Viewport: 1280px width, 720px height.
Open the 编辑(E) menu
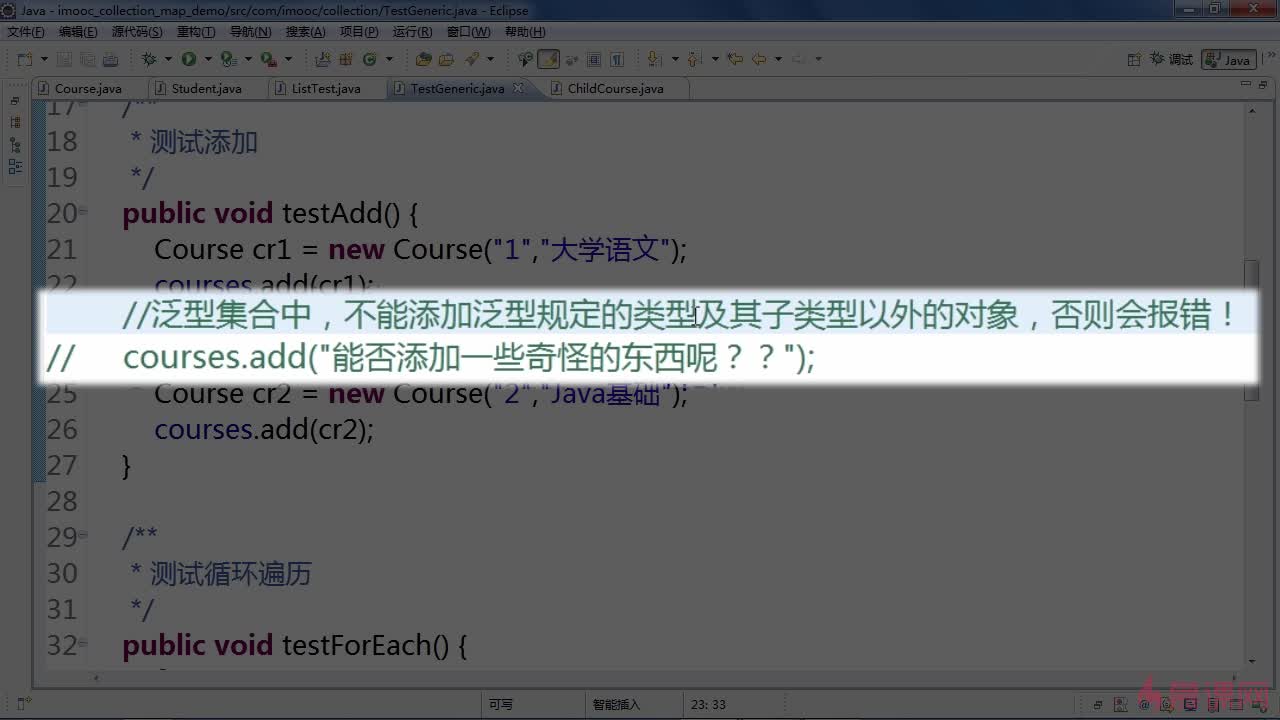pyautogui.click(x=77, y=32)
